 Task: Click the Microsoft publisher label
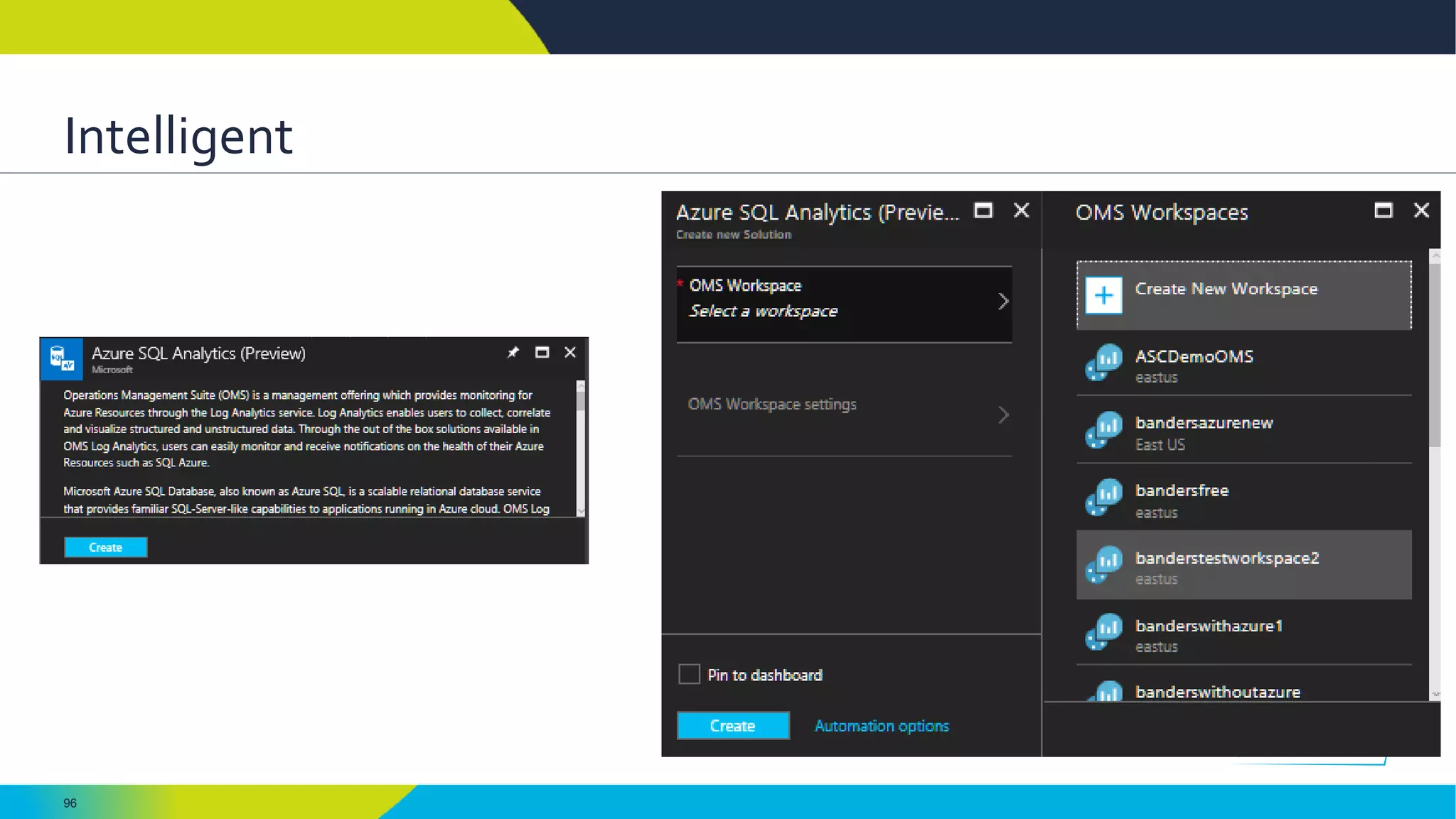pyautogui.click(x=112, y=370)
